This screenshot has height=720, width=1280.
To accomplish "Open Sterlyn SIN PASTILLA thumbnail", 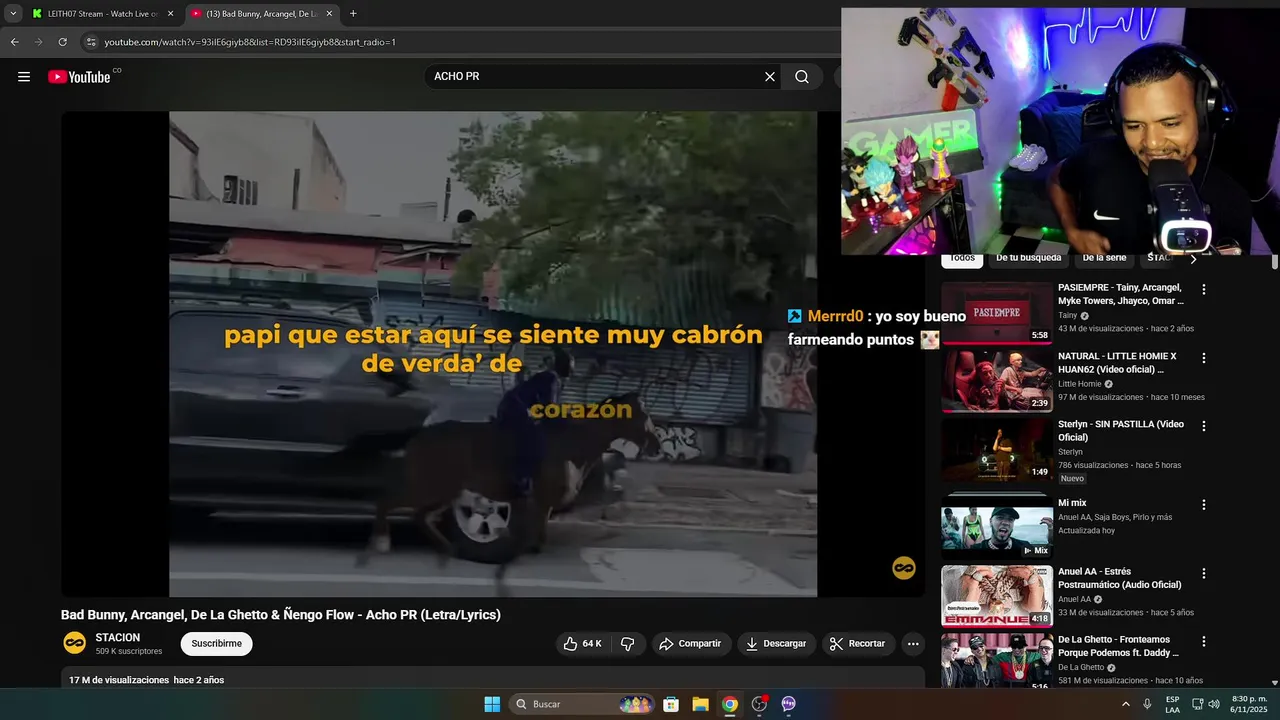I will coord(997,449).
